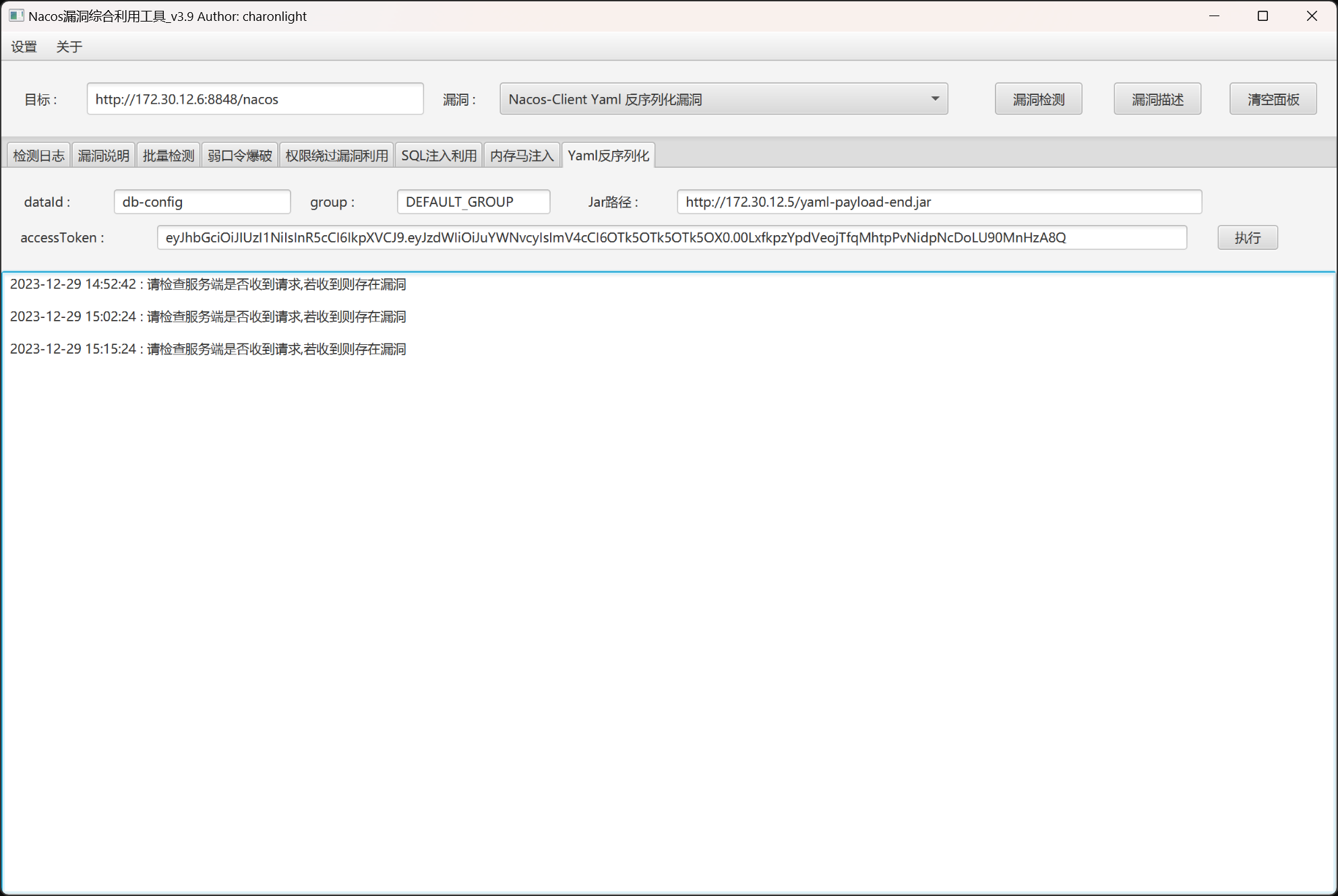Click the 漏洞检测 button
Screen dimensions: 1338x896
click(1038, 99)
